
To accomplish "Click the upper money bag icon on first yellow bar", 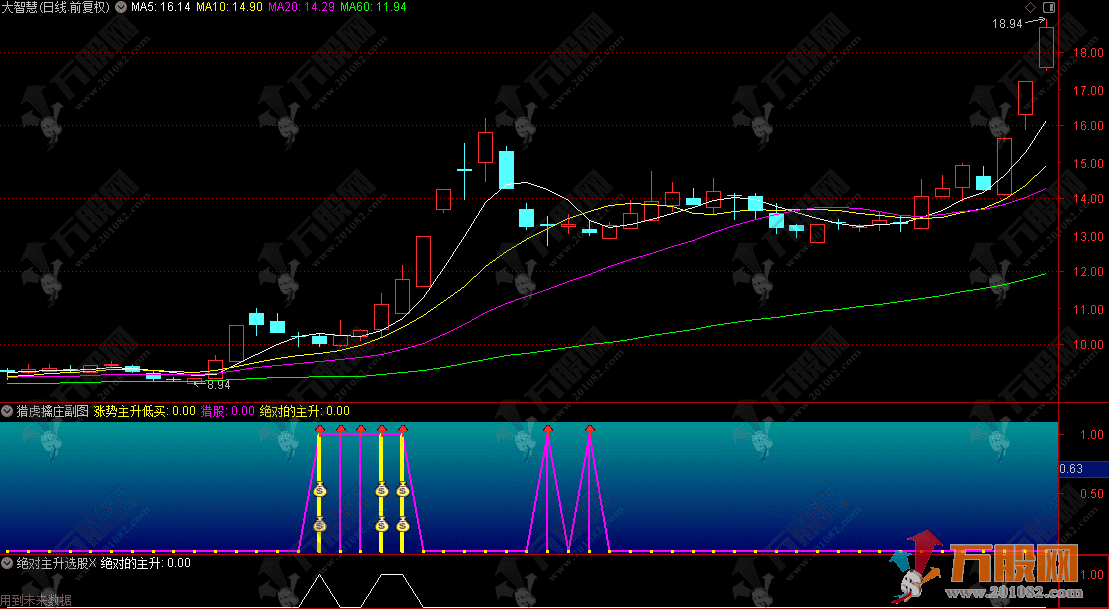I will 319,490.
